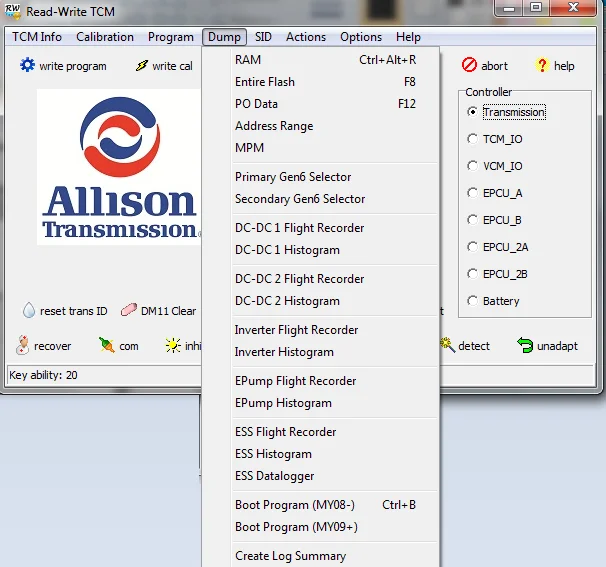Select Address Range dump option
The height and width of the screenshot is (567, 606).
tap(321, 126)
